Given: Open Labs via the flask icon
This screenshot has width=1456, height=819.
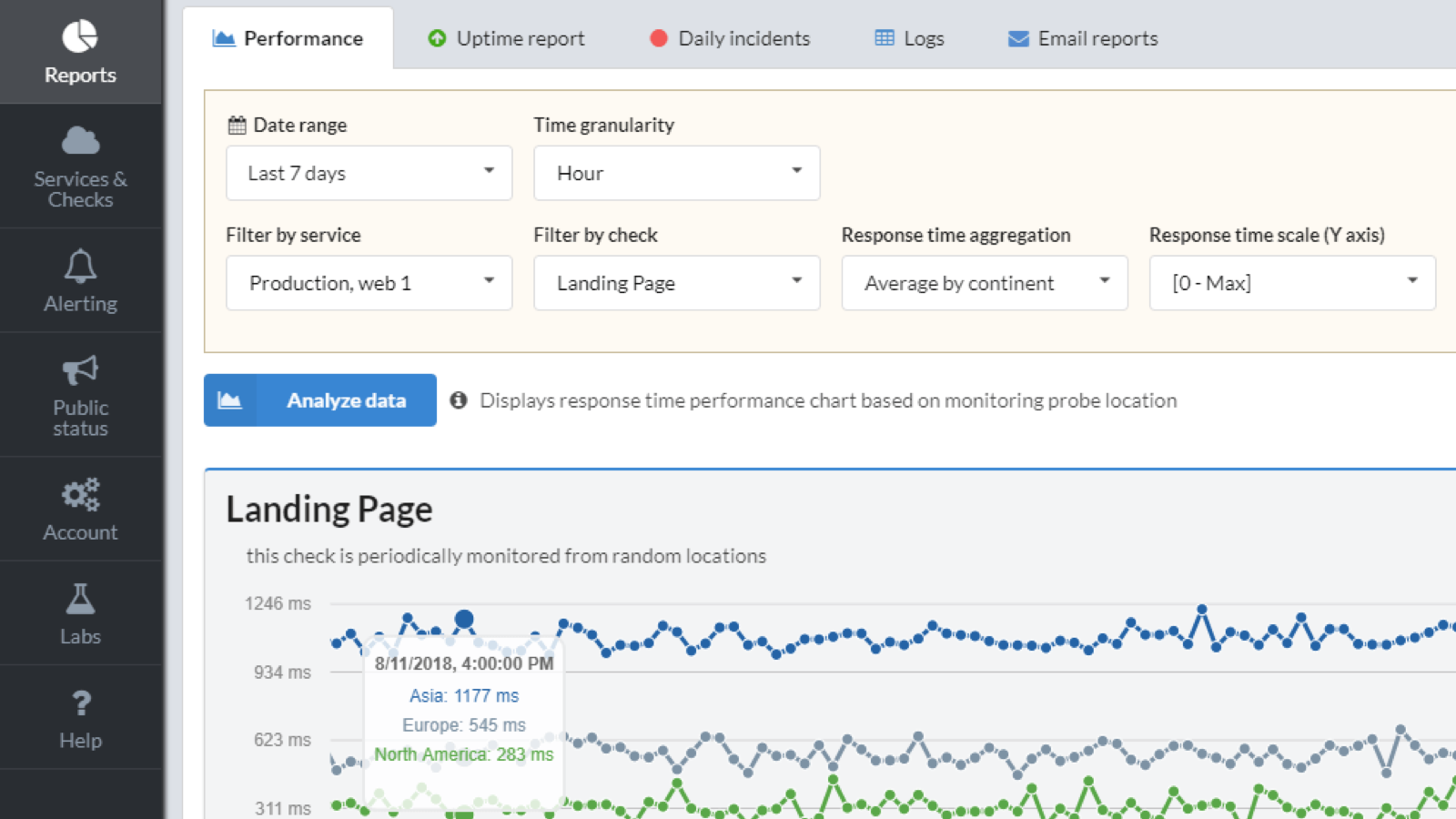Looking at the screenshot, I should 81,598.
